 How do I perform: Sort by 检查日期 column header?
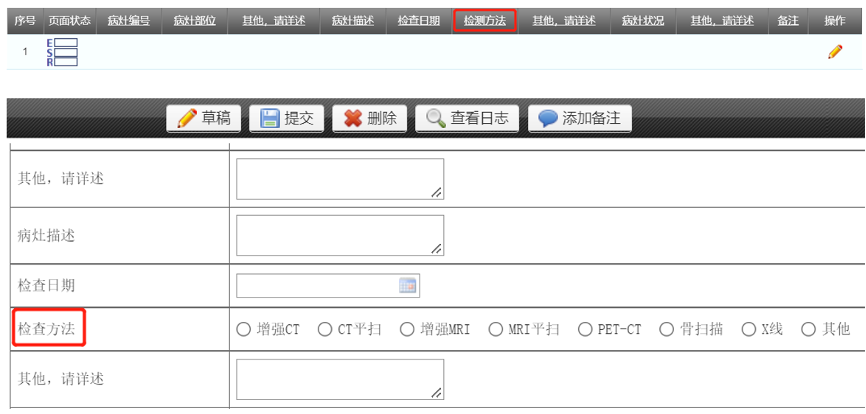[x=419, y=21]
